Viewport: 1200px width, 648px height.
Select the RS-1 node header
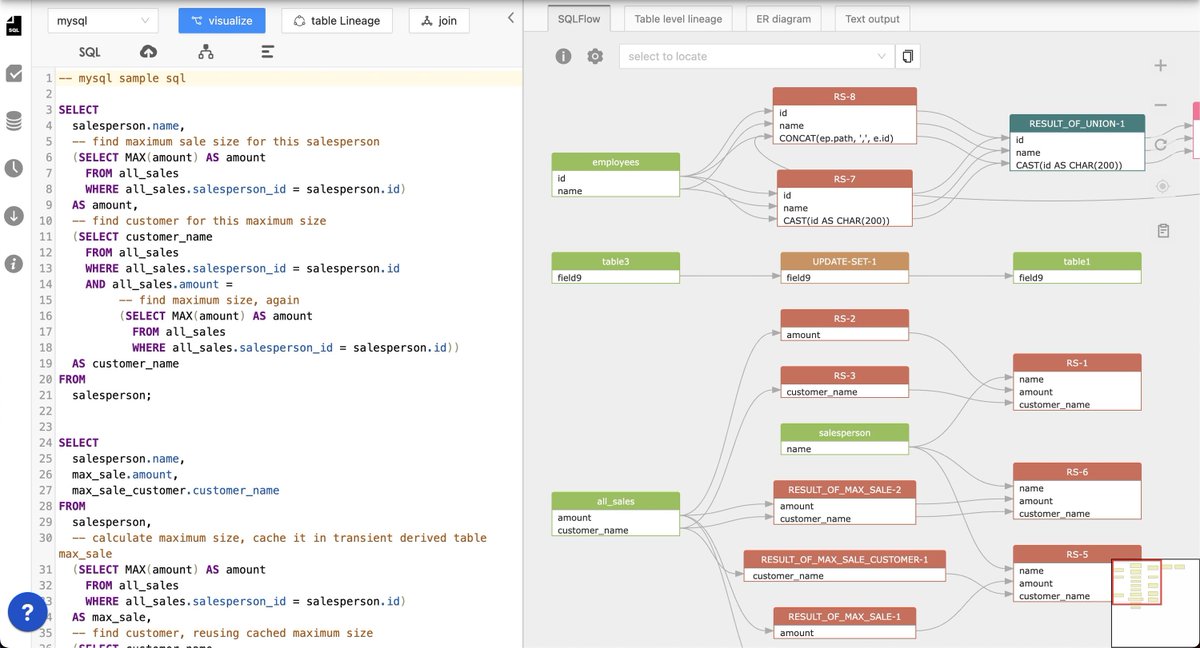(1077, 363)
